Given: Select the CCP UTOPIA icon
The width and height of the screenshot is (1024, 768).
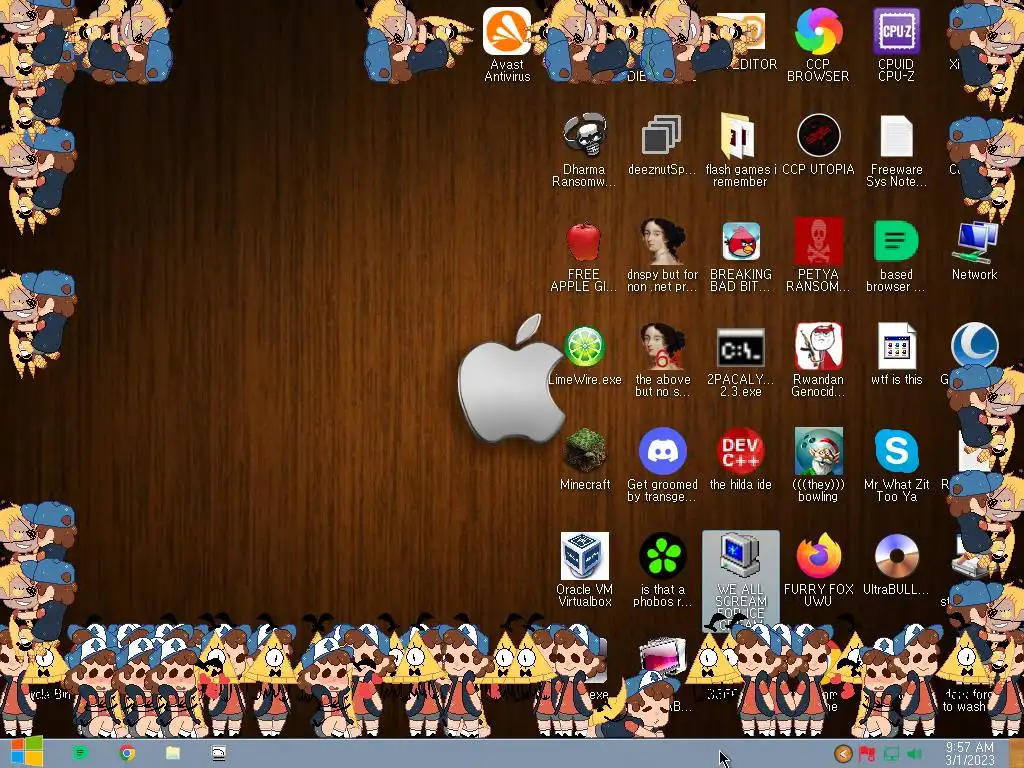Looking at the screenshot, I should click(x=818, y=145).
